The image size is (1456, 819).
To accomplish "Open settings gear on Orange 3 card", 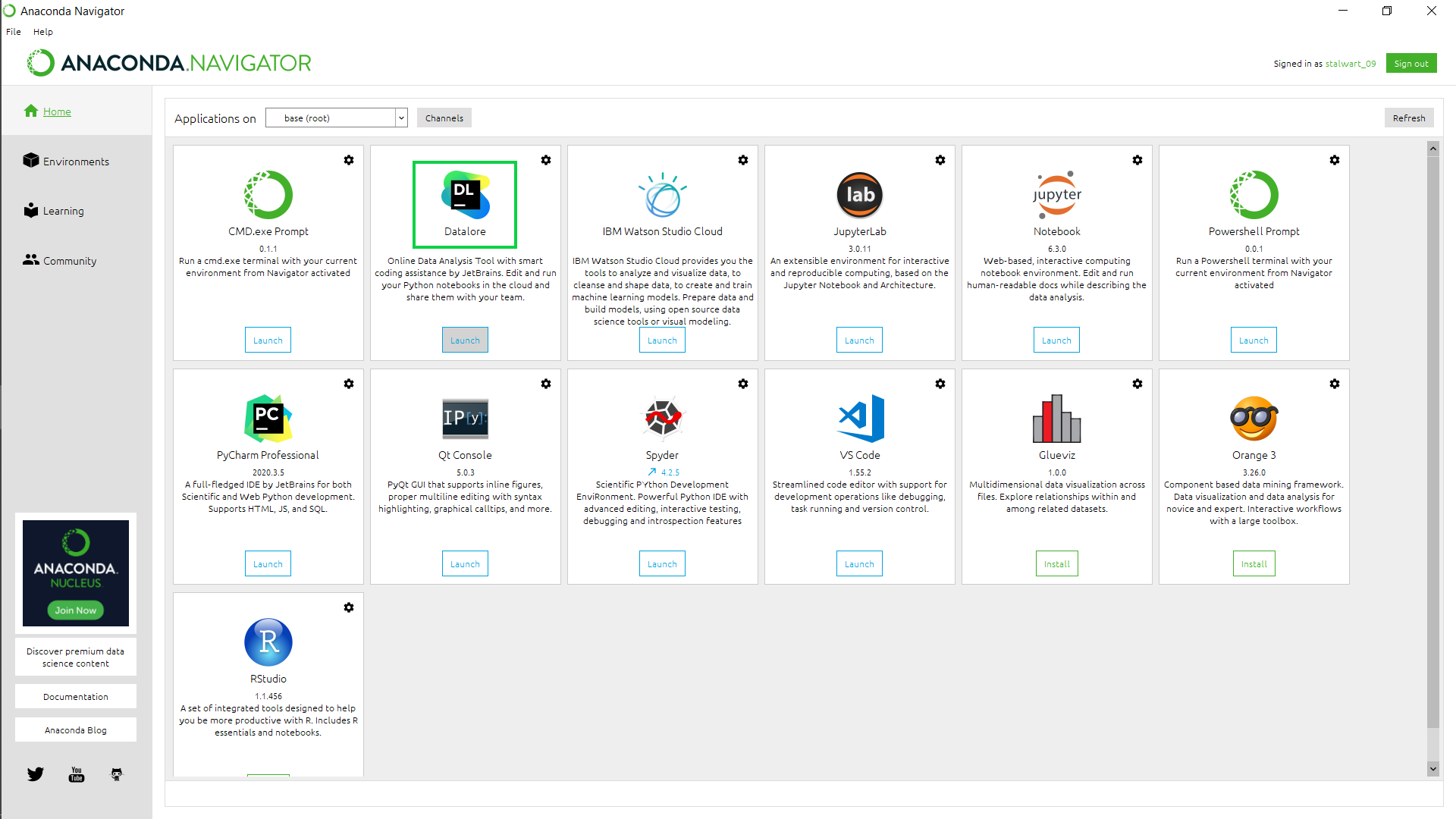I will coord(1335,384).
